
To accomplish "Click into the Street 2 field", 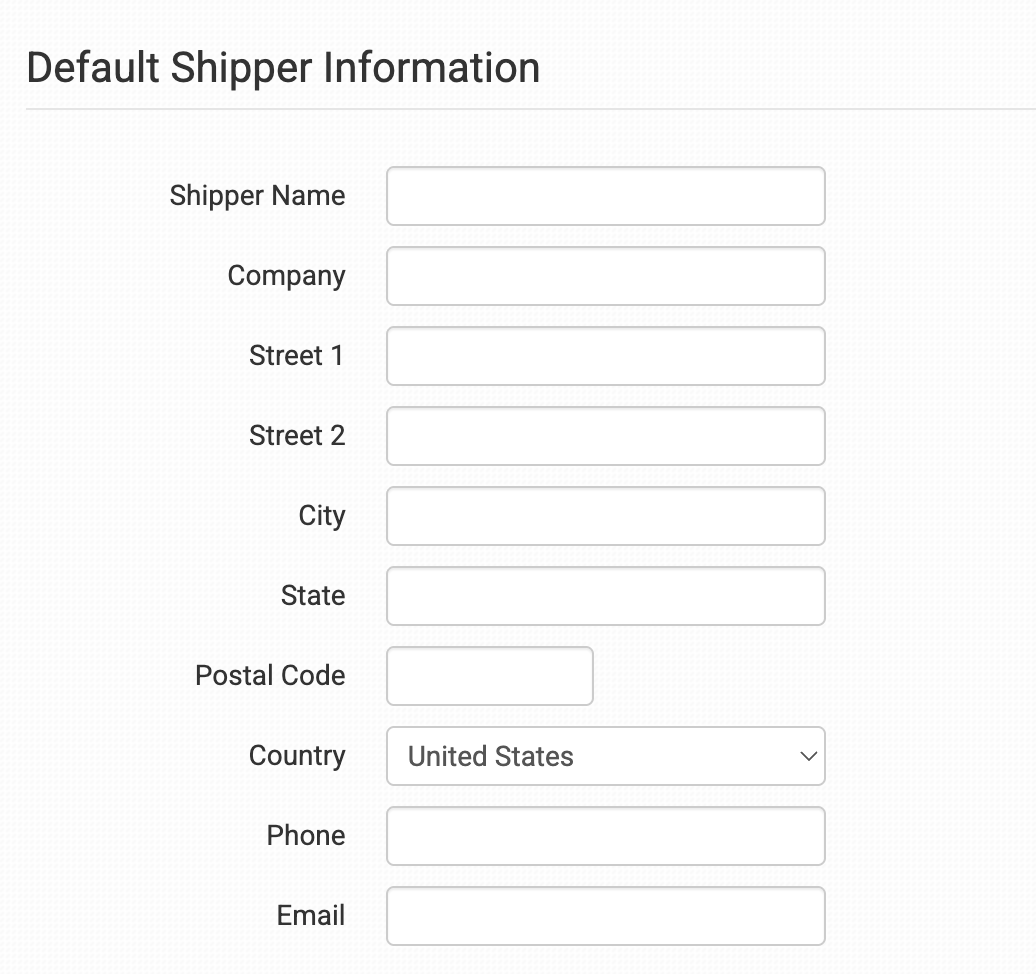I will click(605, 436).
